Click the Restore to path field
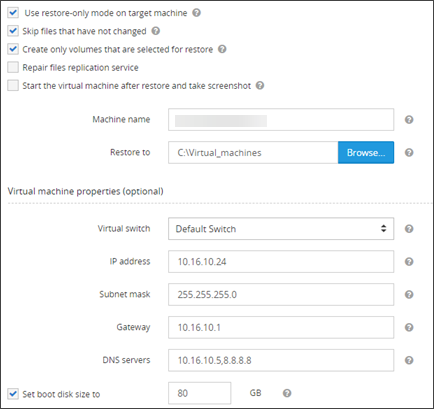 253,152
